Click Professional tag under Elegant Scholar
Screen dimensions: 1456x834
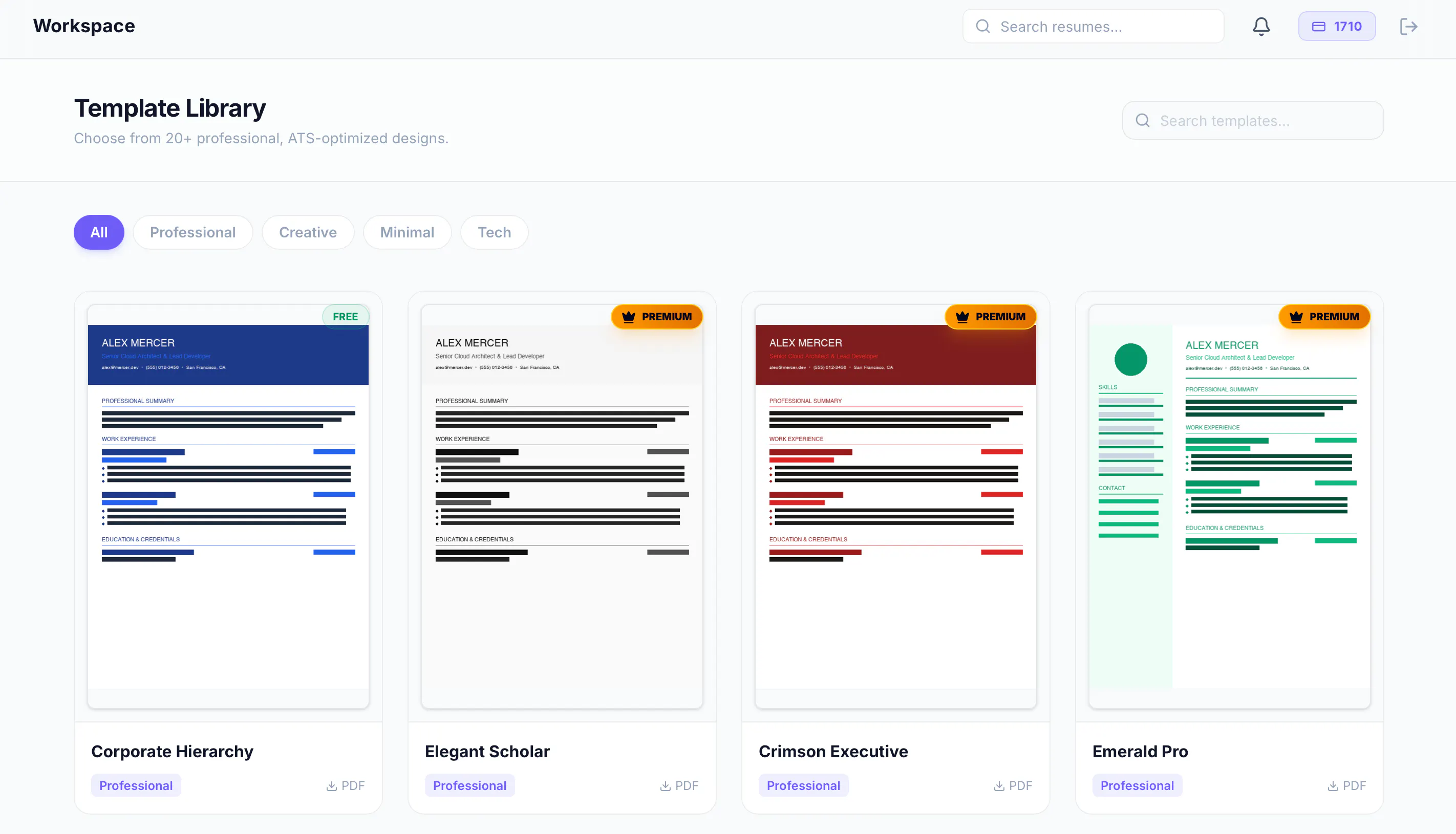469,785
